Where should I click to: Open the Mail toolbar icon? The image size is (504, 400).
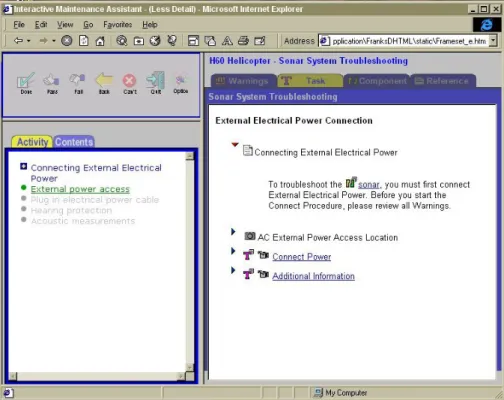click(x=210, y=41)
